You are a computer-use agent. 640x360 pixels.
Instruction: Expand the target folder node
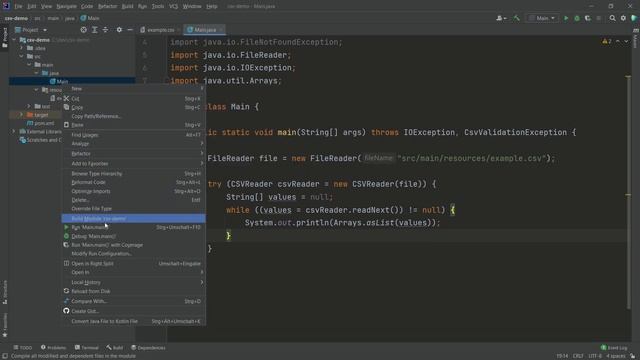coord(22,115)
